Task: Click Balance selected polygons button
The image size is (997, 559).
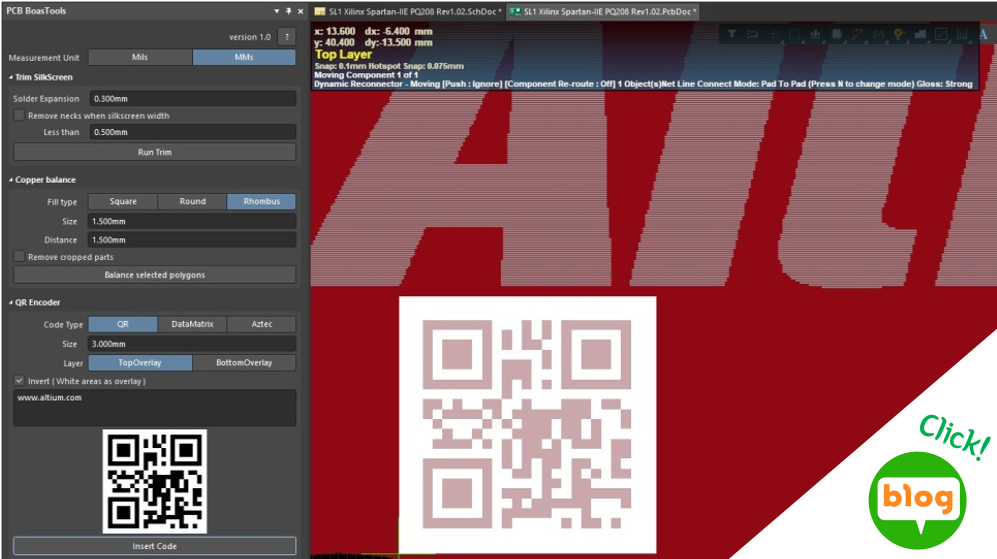Action: 155,275
